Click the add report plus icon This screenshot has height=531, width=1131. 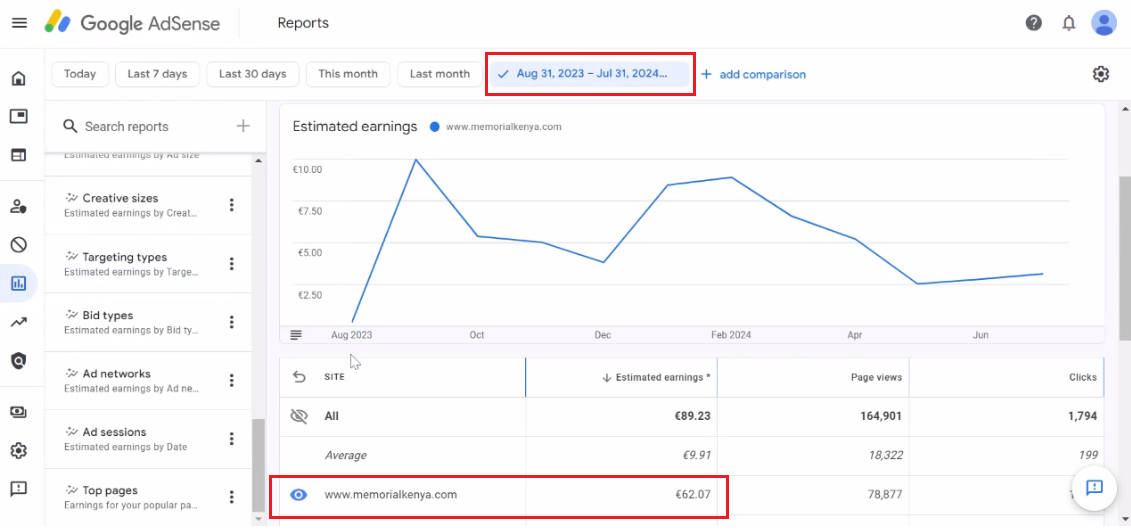pyautogui.click(x=243, y=126)
